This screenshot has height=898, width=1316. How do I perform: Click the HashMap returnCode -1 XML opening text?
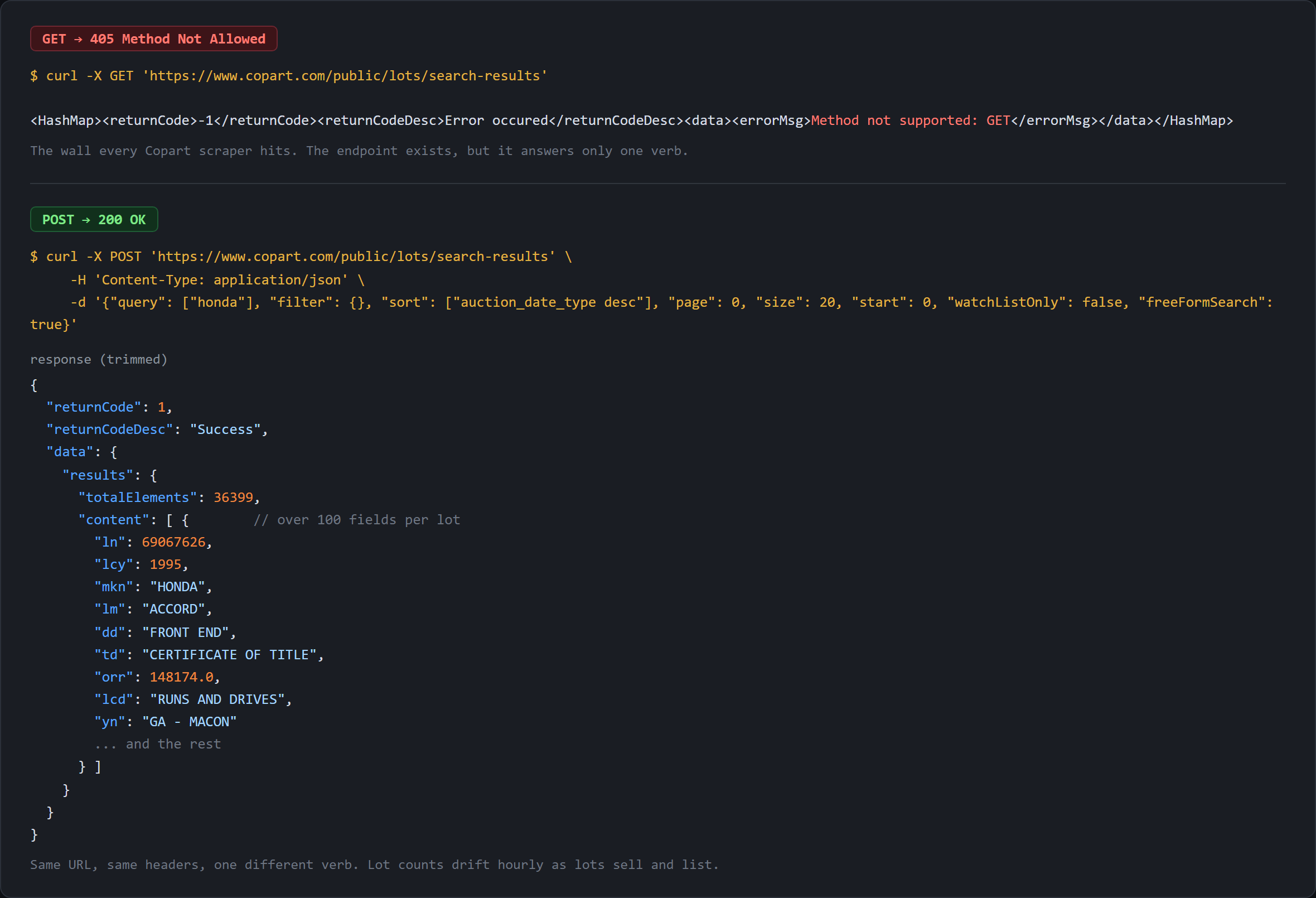420,120
